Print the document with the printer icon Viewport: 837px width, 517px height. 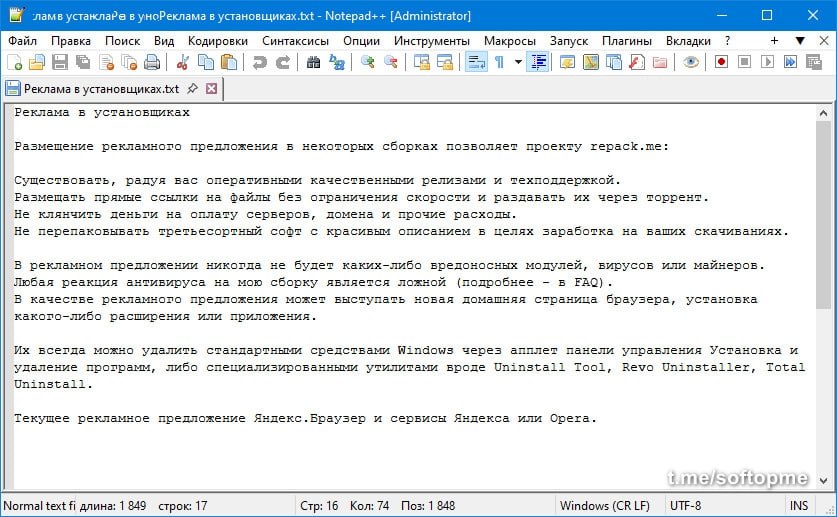click(152, 62)
